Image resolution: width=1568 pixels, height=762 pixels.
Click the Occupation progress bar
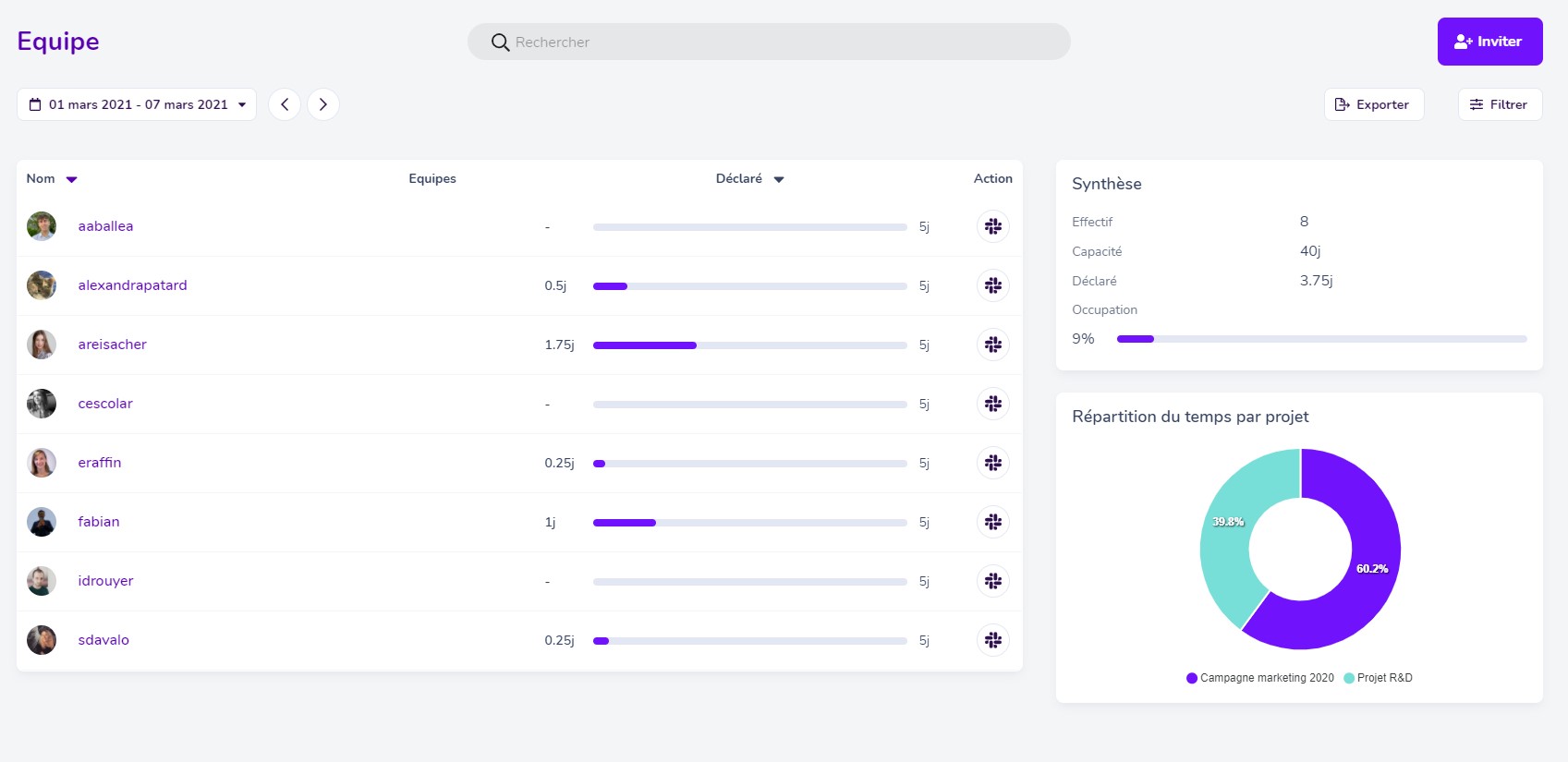1321,339
